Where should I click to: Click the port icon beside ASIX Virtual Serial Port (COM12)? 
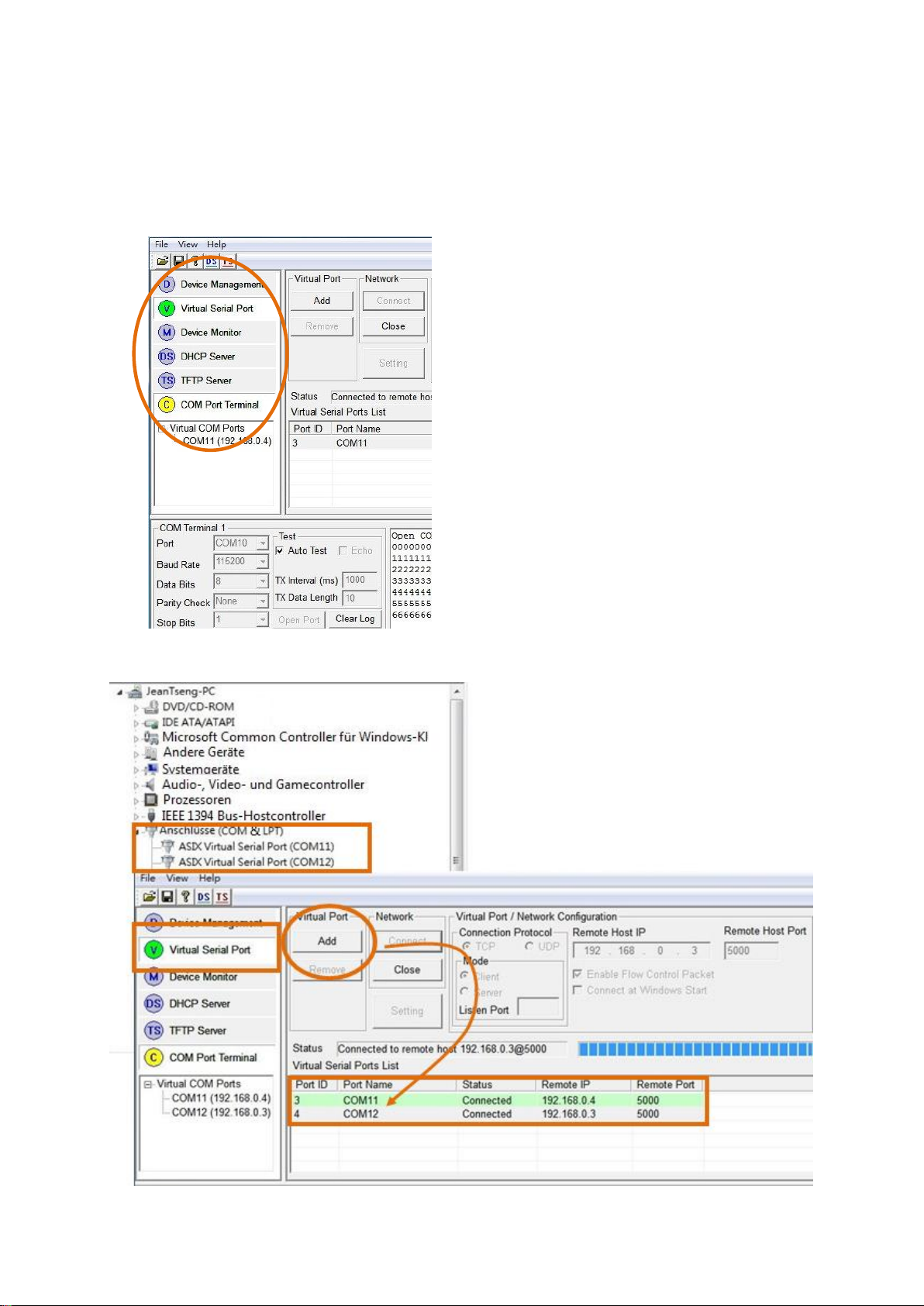coord(167,862)
